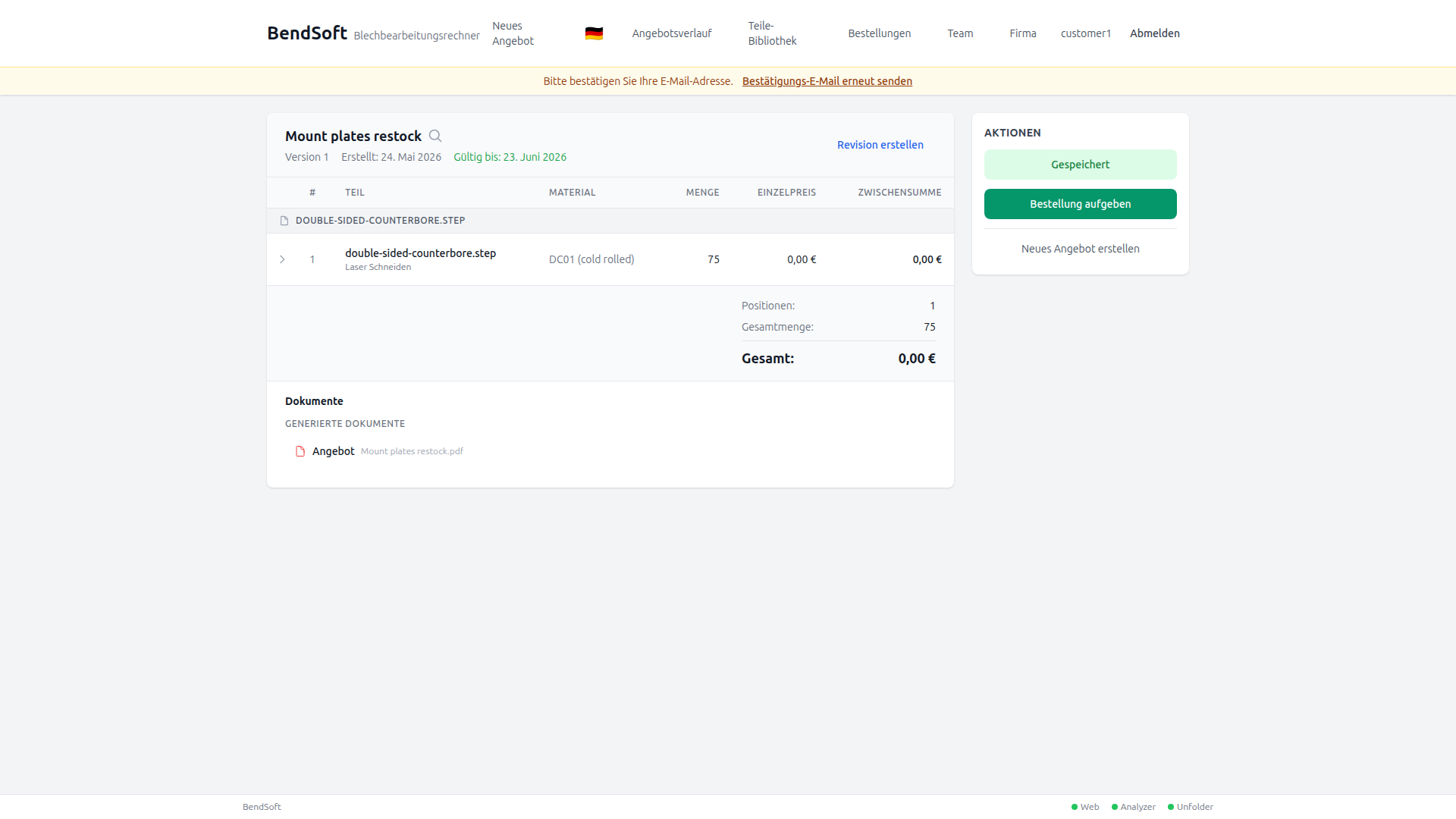Click the Gesamt total amount
The height and width of the screenshot is (819, 1456).
pyautogui.click(x=917, y=359)
